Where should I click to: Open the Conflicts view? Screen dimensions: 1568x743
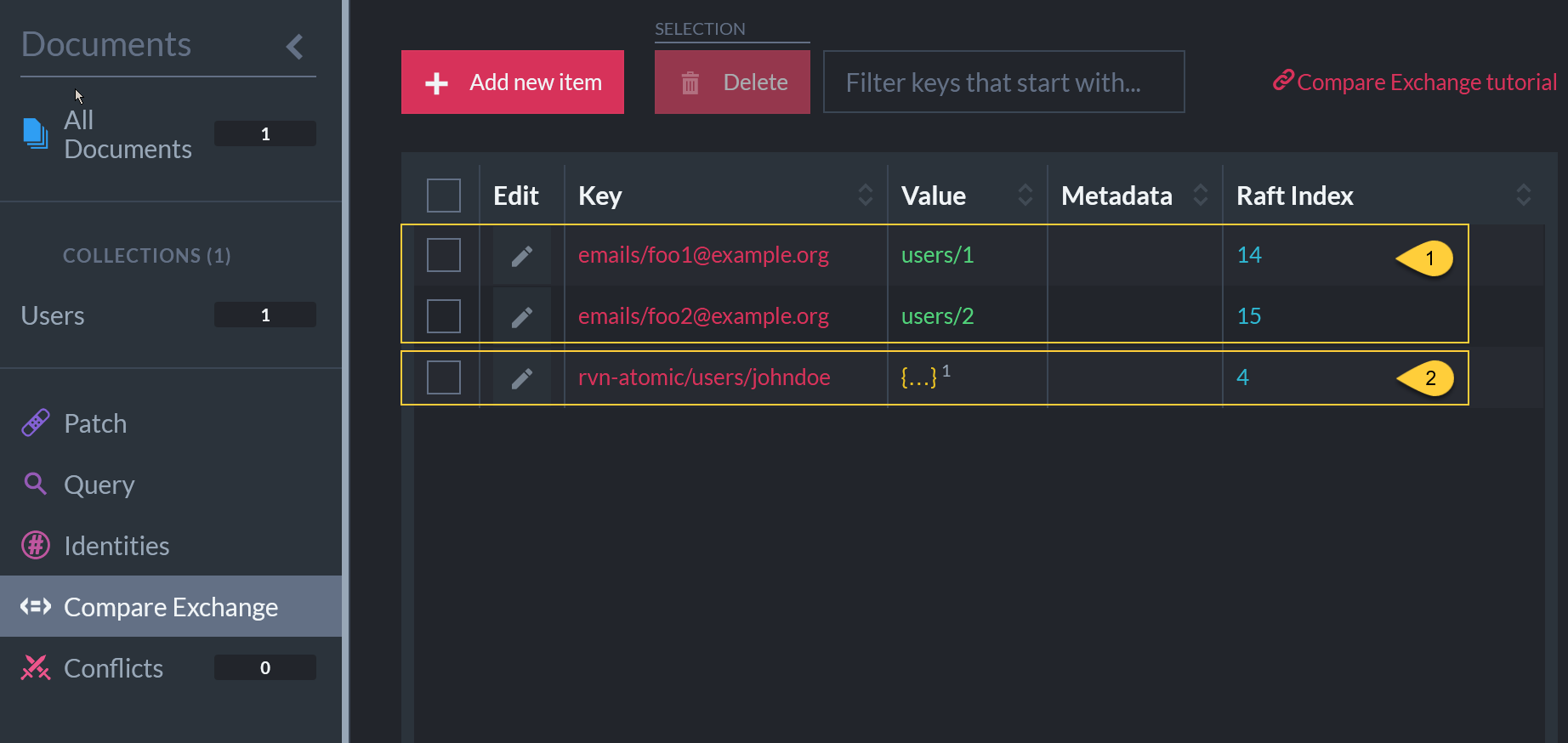[x=113, y=668]
